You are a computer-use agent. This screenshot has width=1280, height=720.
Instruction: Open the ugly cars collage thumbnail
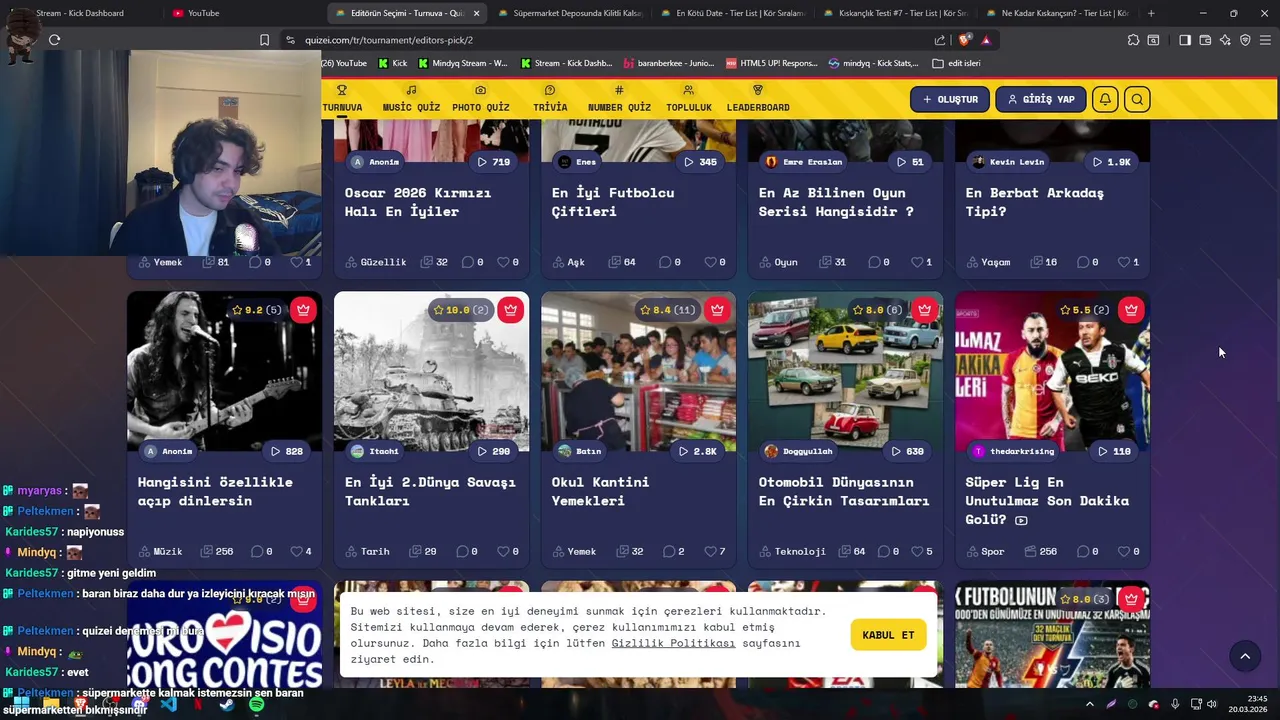click(845, 372)
